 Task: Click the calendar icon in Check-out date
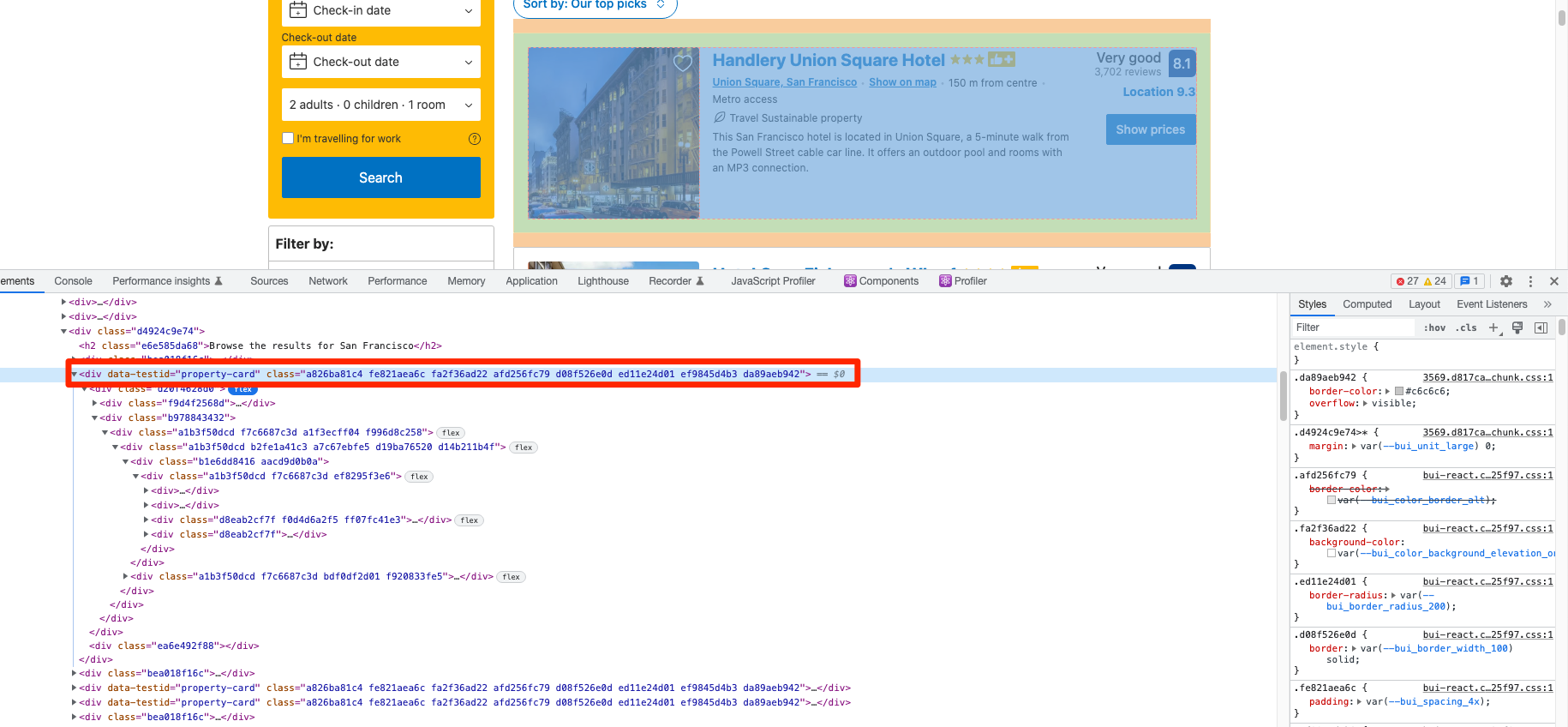(298, 62)
